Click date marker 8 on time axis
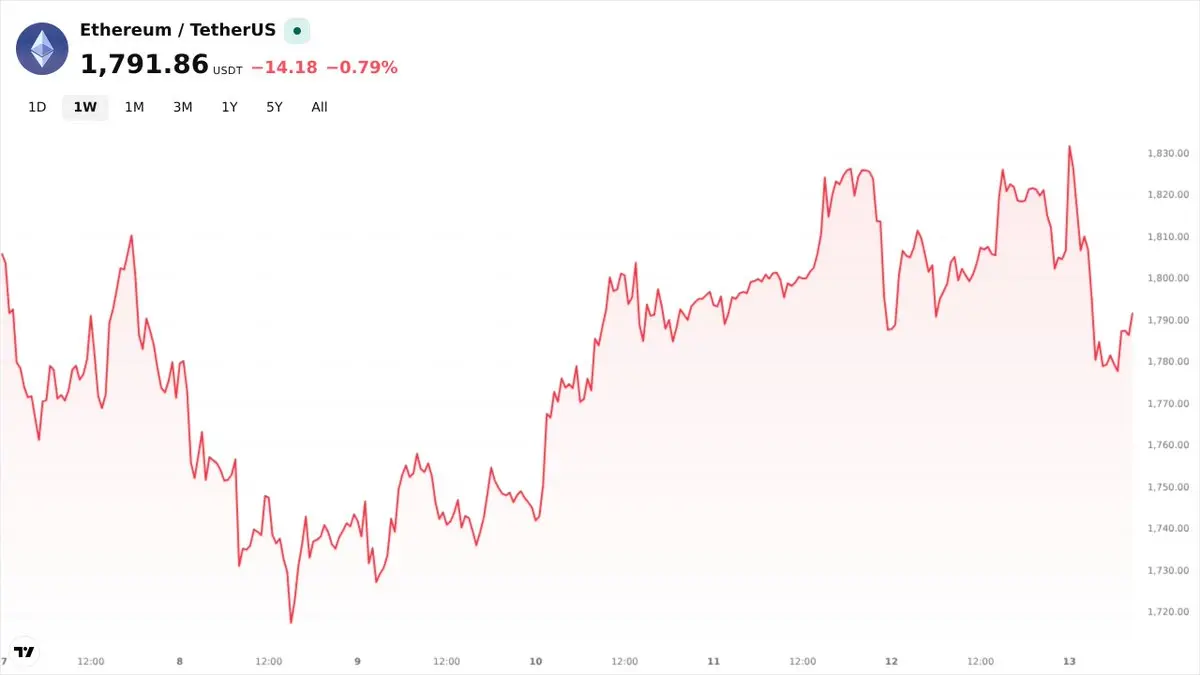The width and height of the screenshot is (1200, 675). pyautogui.click(x=180, y=661)
